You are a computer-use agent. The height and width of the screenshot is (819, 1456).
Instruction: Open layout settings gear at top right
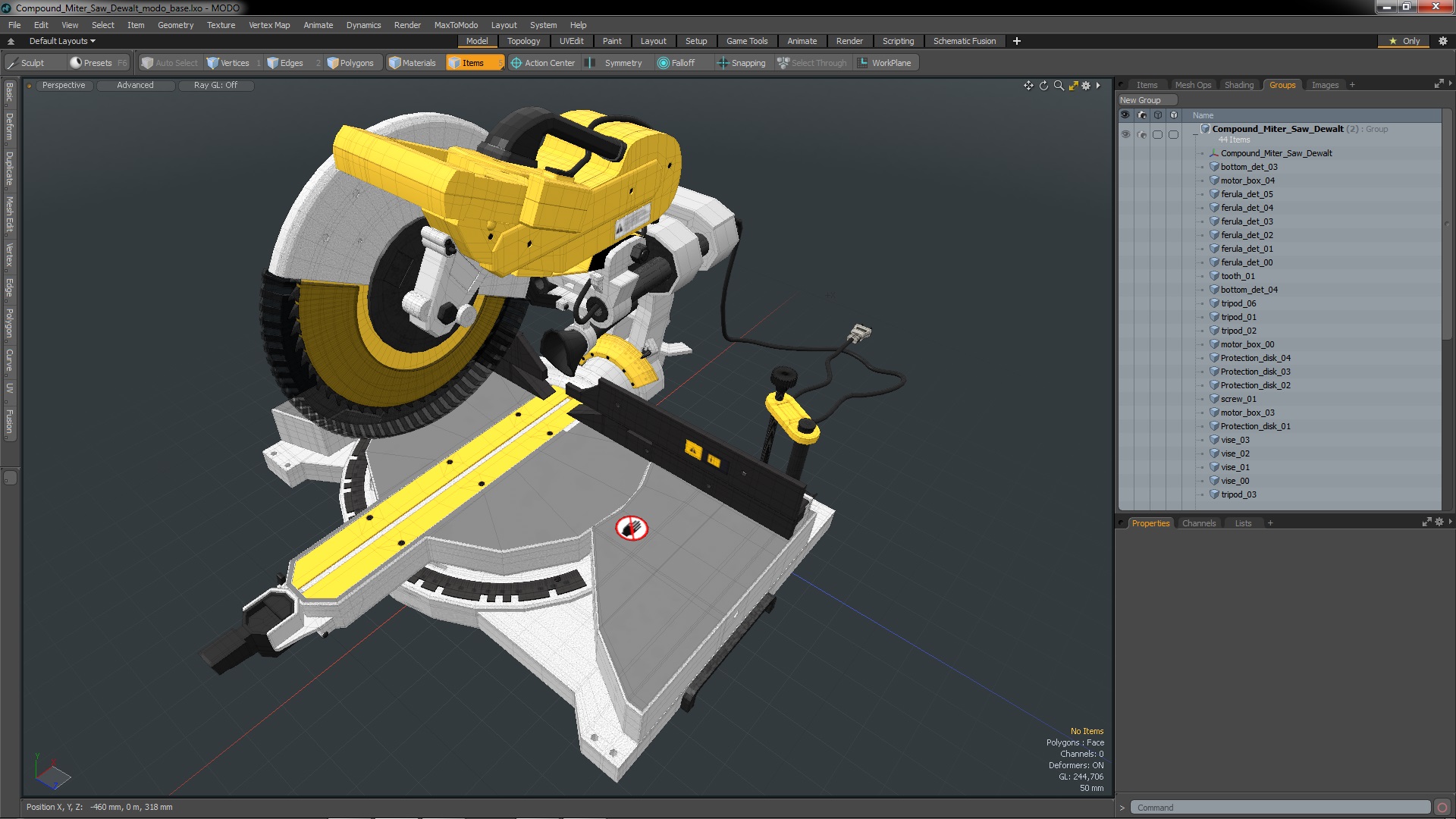pos(1443,41)
